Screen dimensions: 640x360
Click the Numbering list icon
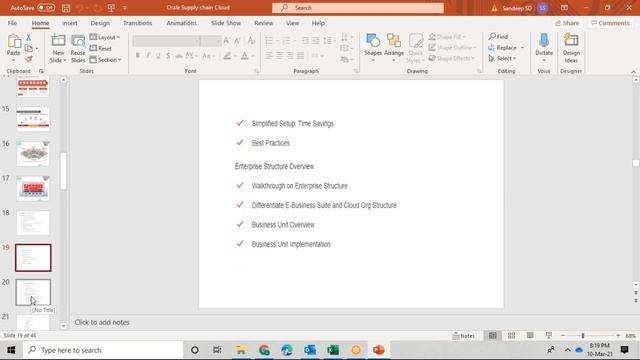(286, 41)
